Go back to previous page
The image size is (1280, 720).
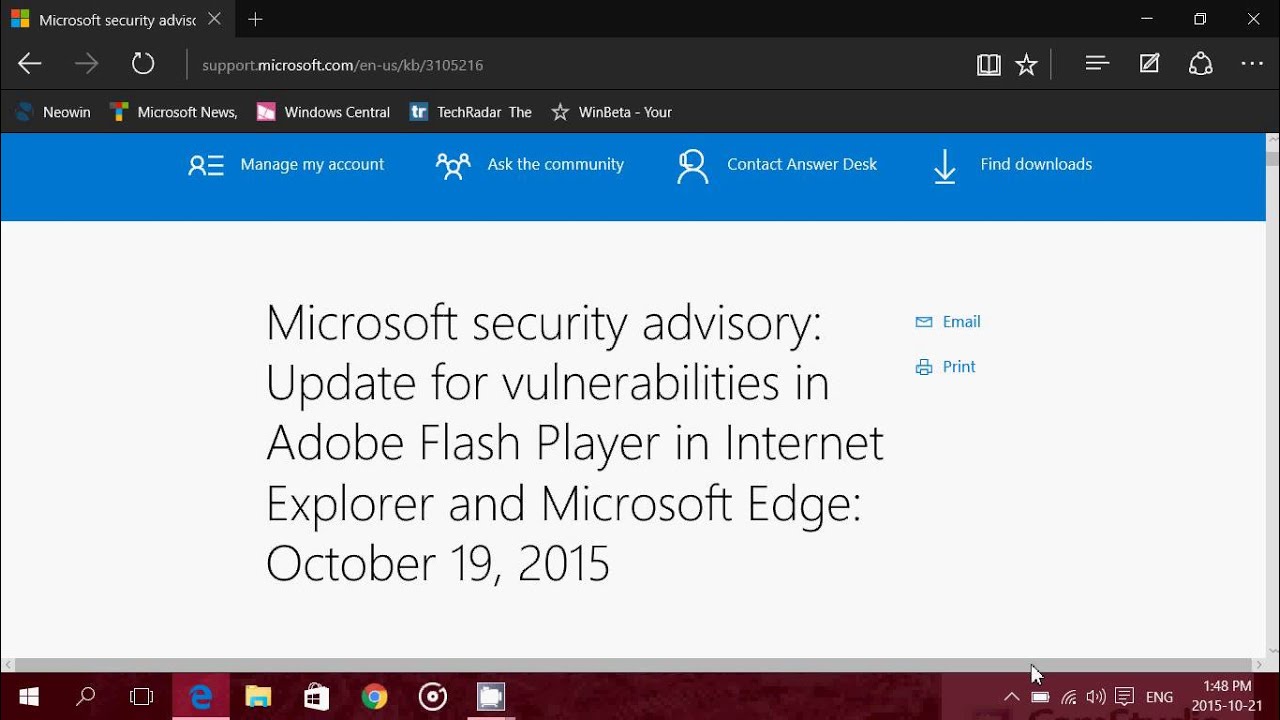(30, 64)
